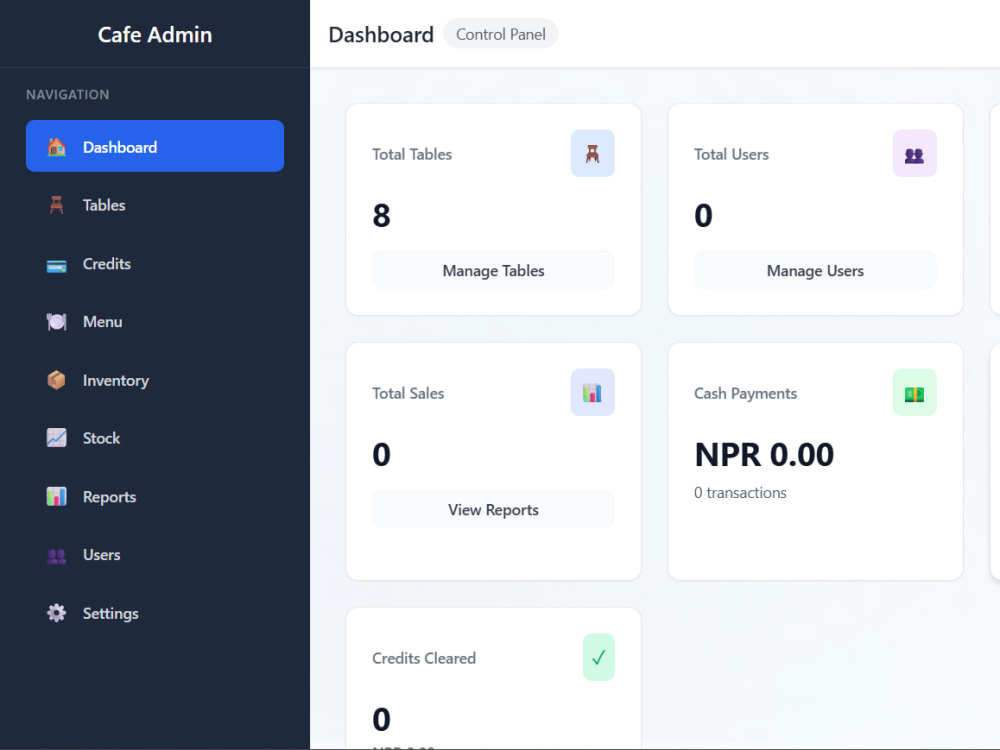1000x750 pixels.
Task: Click the Manage Users button
Action: (815, 270)
